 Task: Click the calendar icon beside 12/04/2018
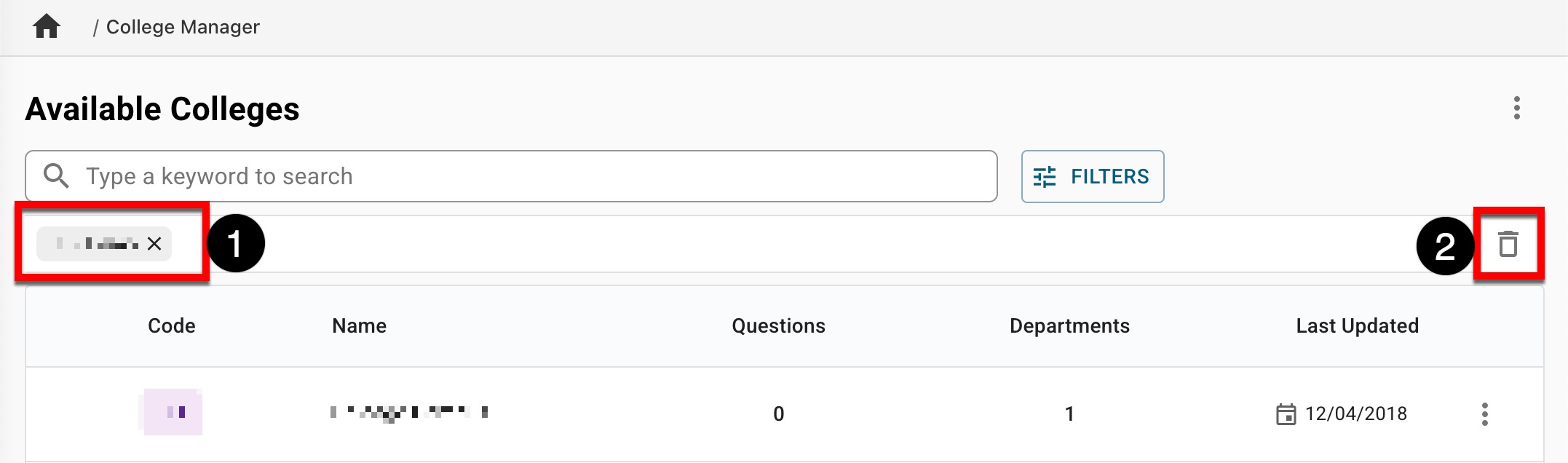coord(1286,414)
